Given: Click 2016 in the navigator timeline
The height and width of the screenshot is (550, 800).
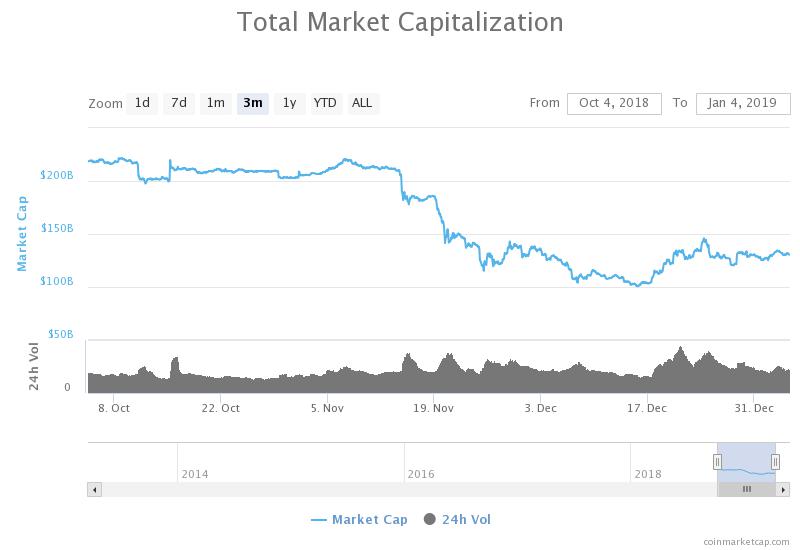Looking at the screenshot, I should [x=421, y=474].
